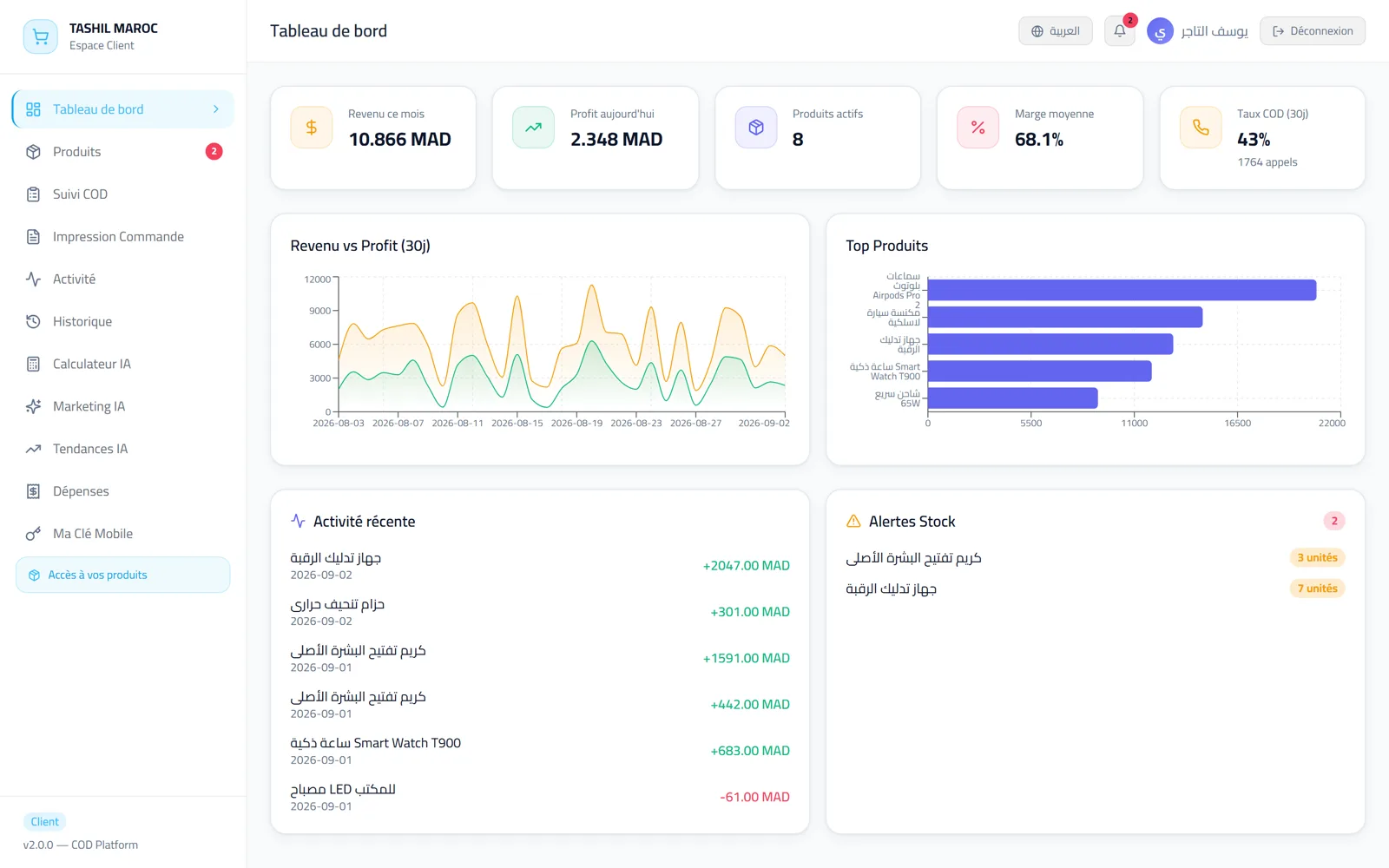Open the Produits menu item

click(123, 152)
